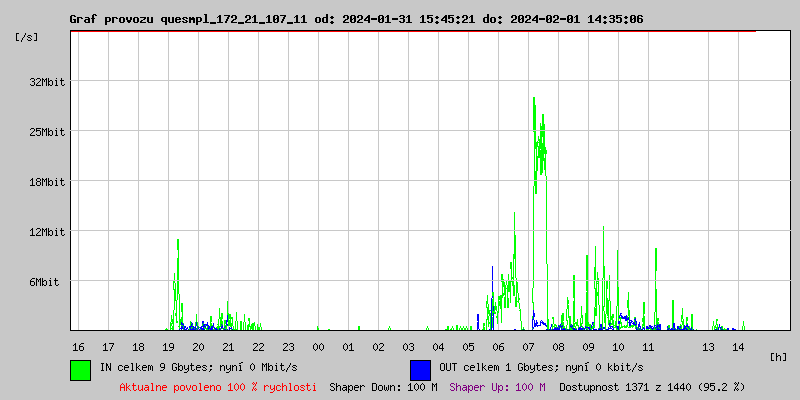Screen dimensions: 800x400
Task: Click the 00 midnight hour mark
Action: point(318,346)
